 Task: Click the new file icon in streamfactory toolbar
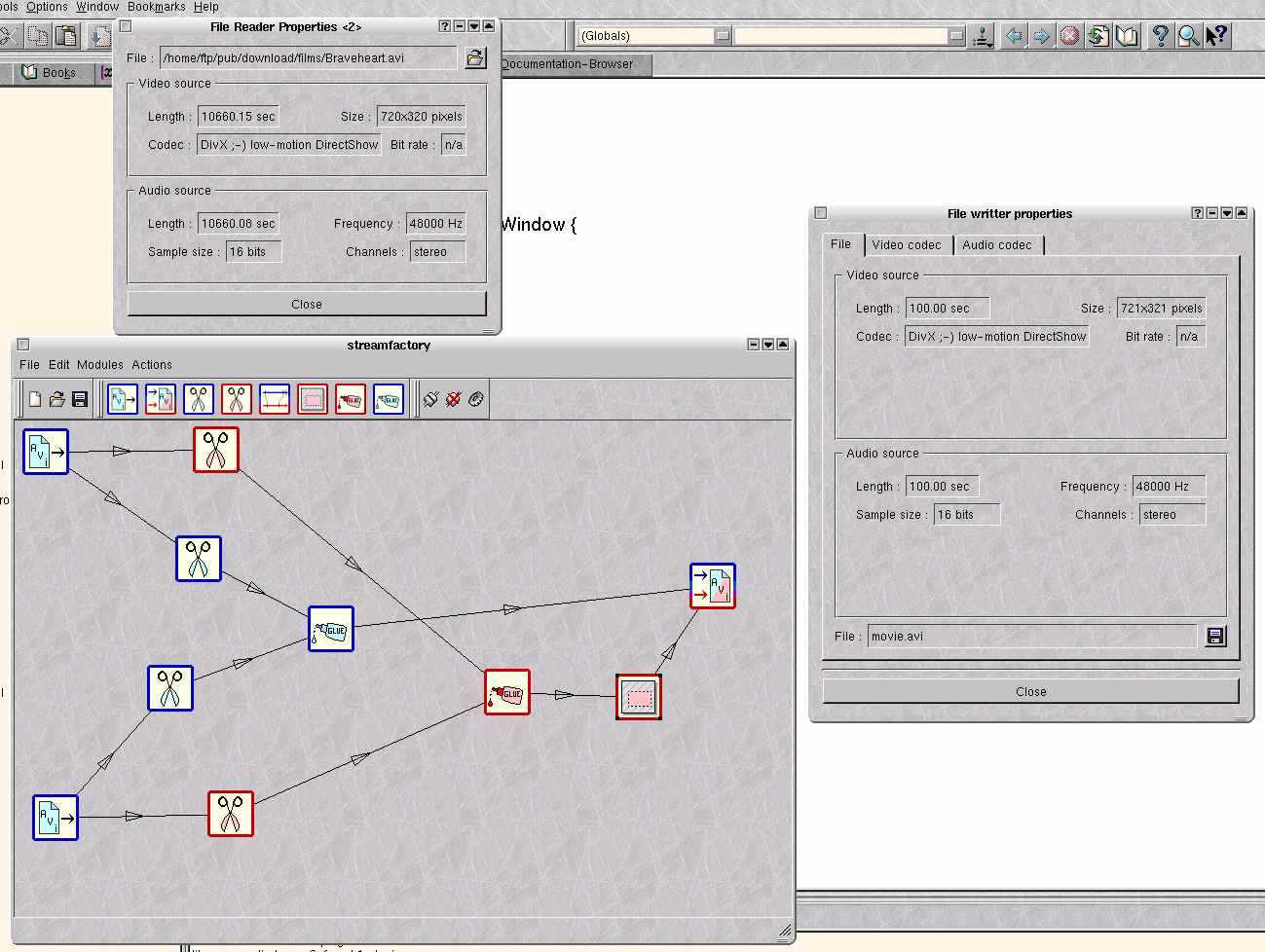point(35,399)
